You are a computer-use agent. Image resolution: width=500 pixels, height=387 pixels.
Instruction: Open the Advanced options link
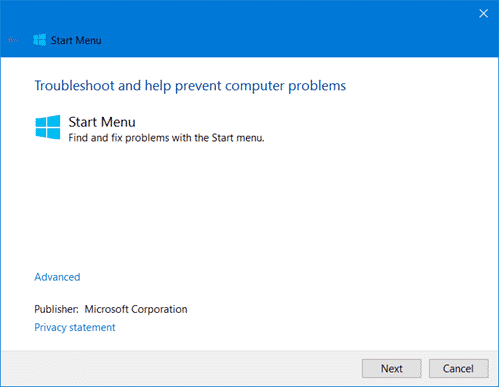click(x=57, y=277)
